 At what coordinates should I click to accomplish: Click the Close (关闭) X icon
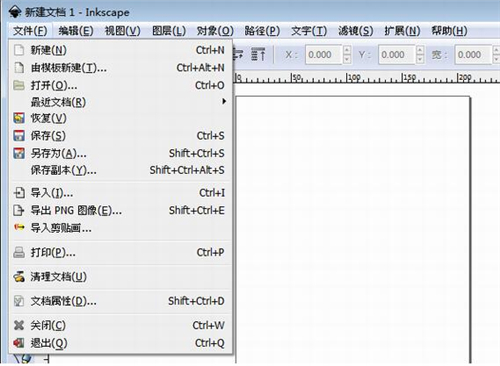point(19,325)
